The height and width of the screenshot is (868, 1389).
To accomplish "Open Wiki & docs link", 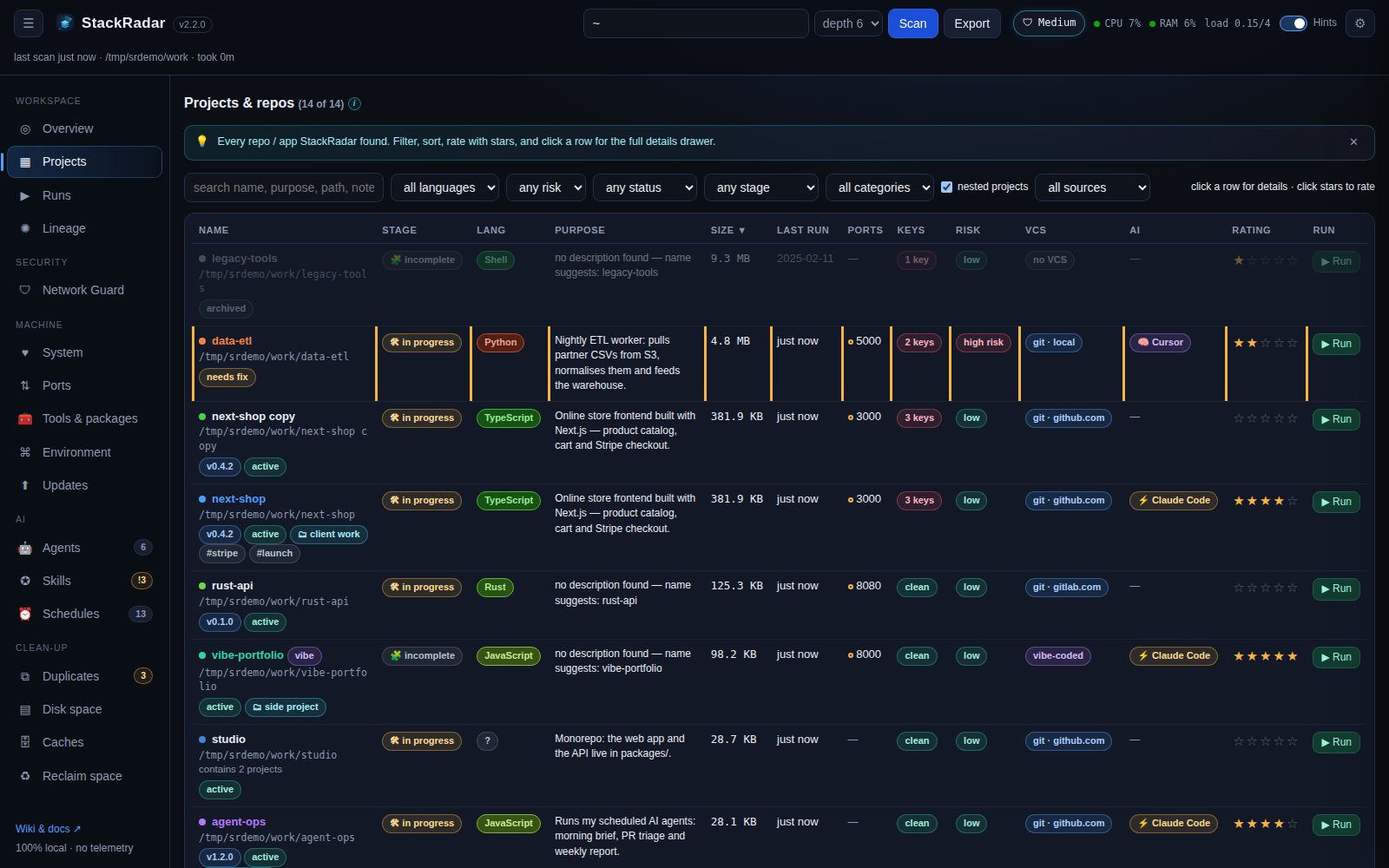I will click(x=48, y=829).
